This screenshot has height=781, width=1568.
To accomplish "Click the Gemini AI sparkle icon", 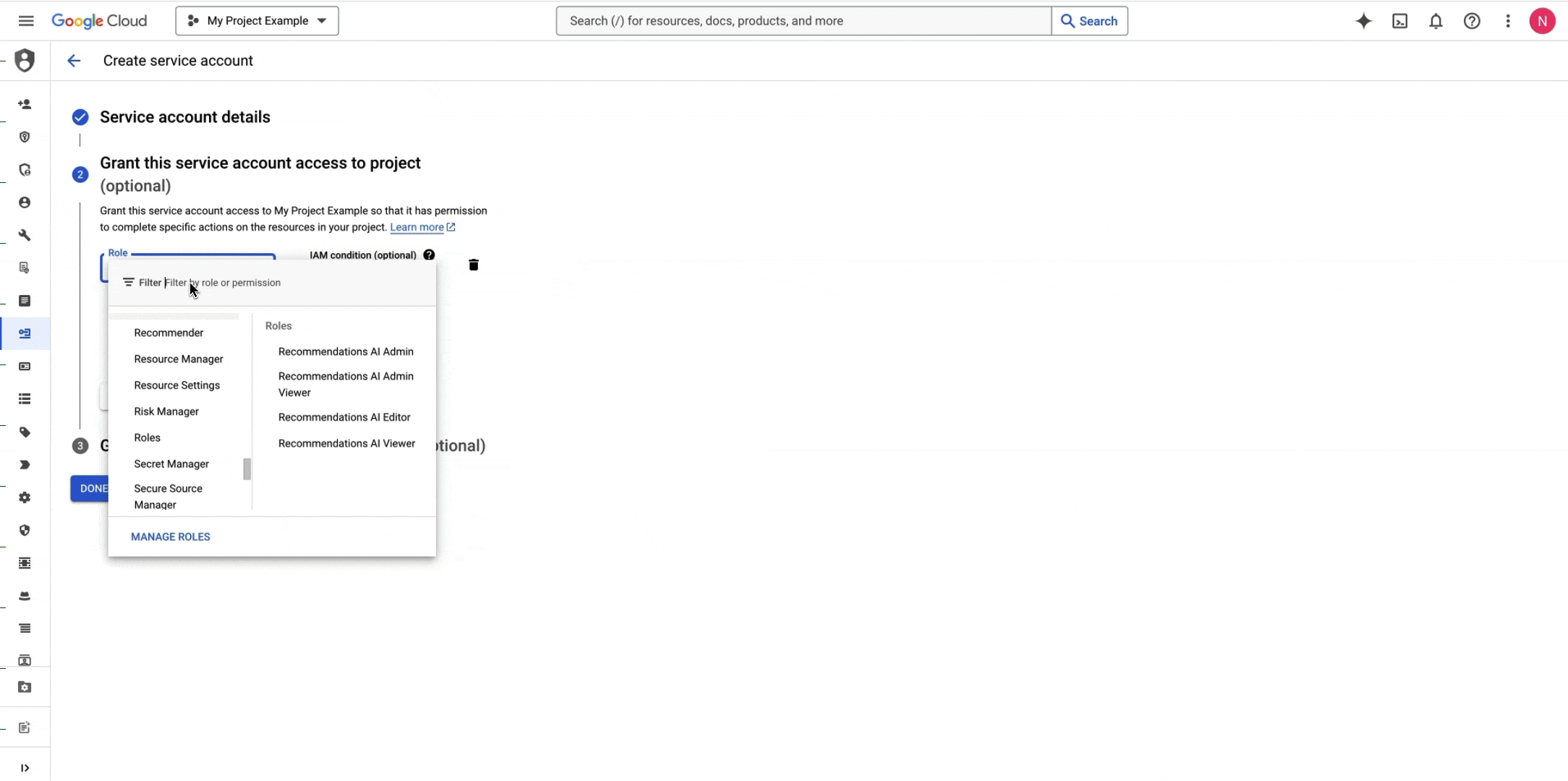I will pos(1363,21).
